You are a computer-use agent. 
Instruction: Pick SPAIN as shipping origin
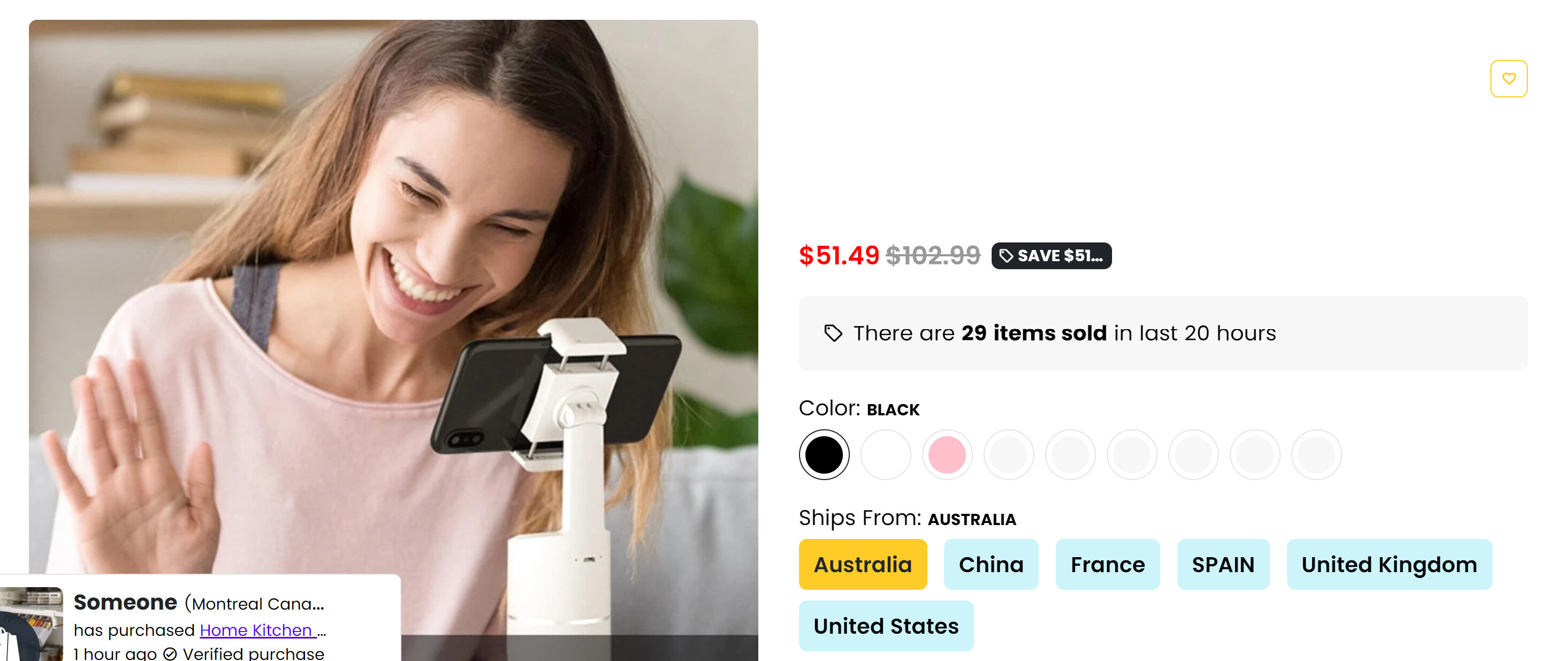tap(1222, 564)
